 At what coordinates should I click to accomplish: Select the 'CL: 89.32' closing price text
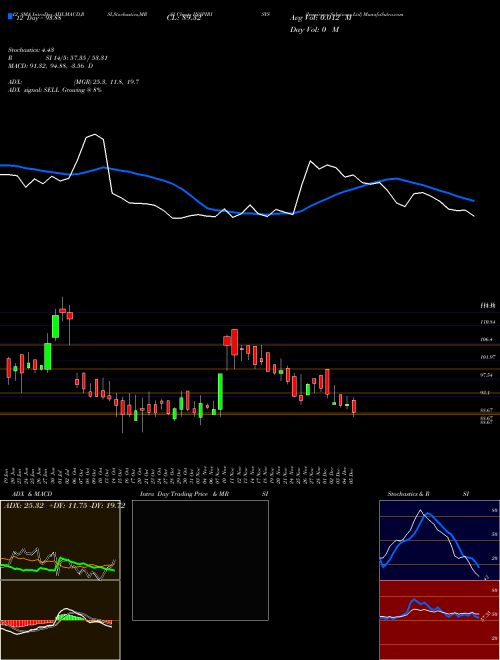(184, 18)
